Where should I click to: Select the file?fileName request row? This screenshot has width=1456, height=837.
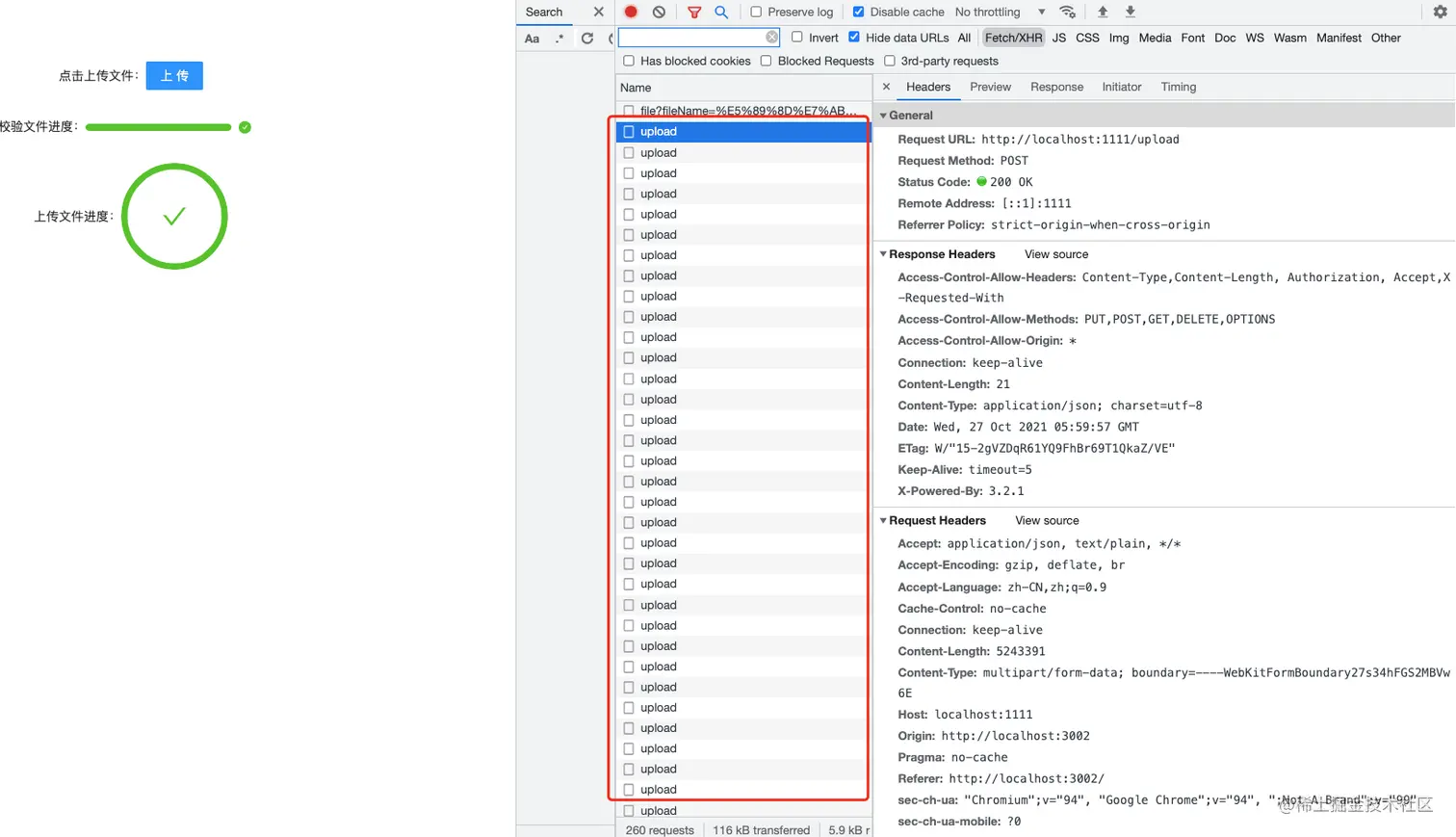743,111
